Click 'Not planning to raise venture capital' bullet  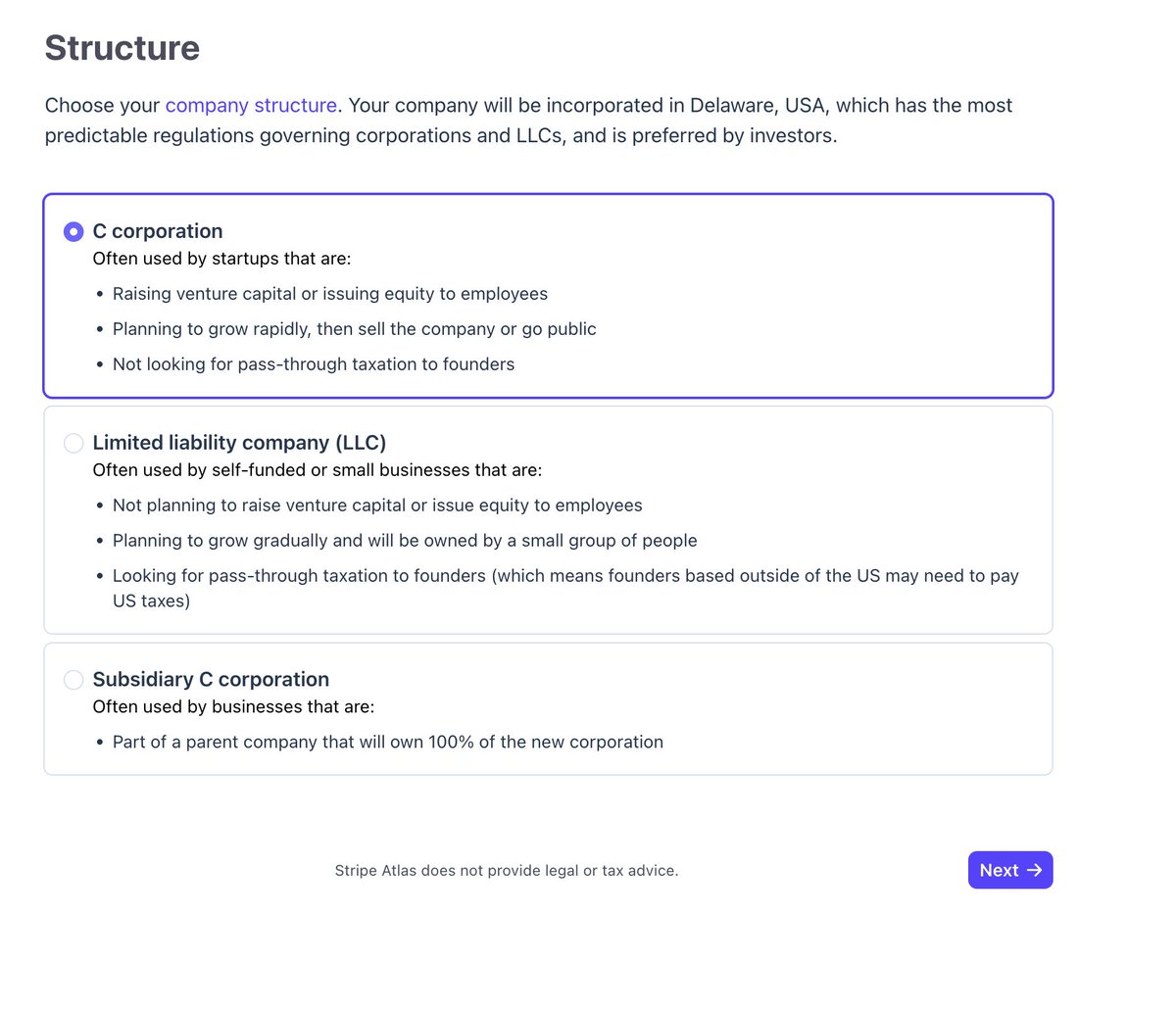[377, 505]
